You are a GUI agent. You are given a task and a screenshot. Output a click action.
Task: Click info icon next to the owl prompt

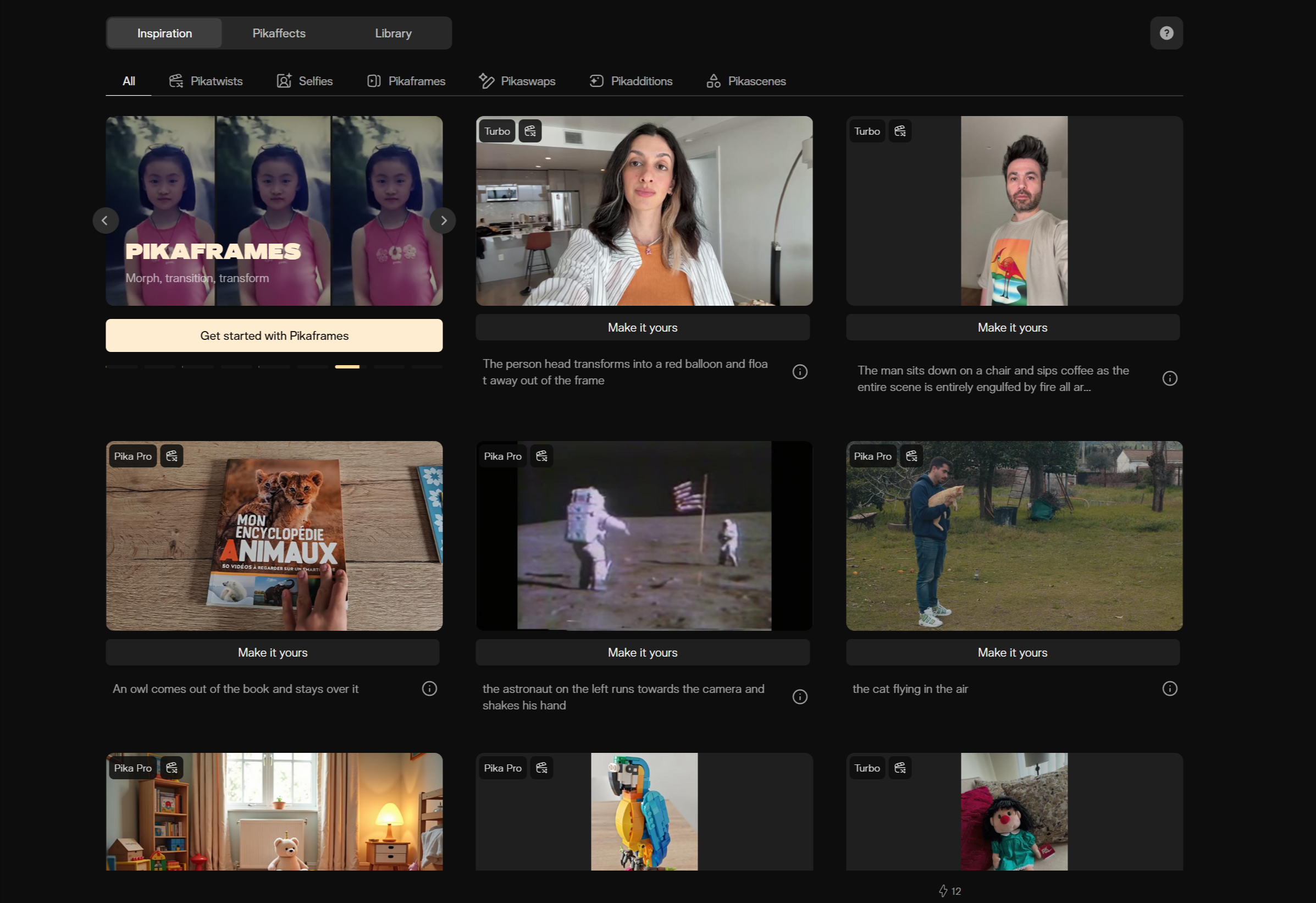click(429, 689)
